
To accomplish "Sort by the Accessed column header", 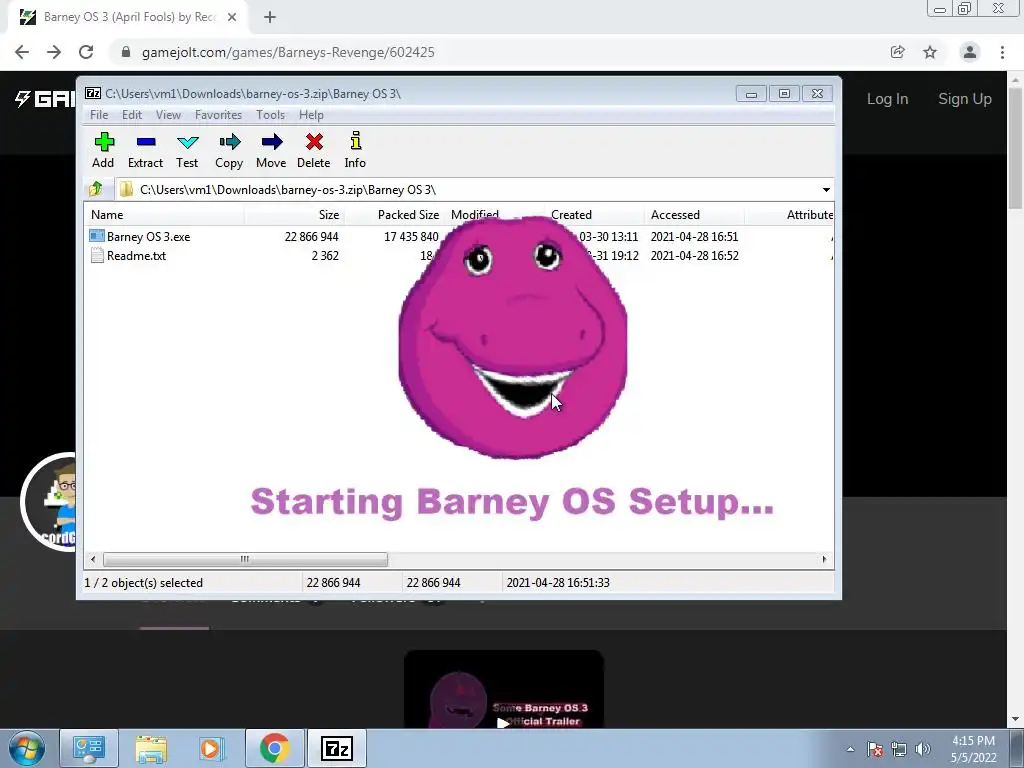I will click(x=694, y=215).
